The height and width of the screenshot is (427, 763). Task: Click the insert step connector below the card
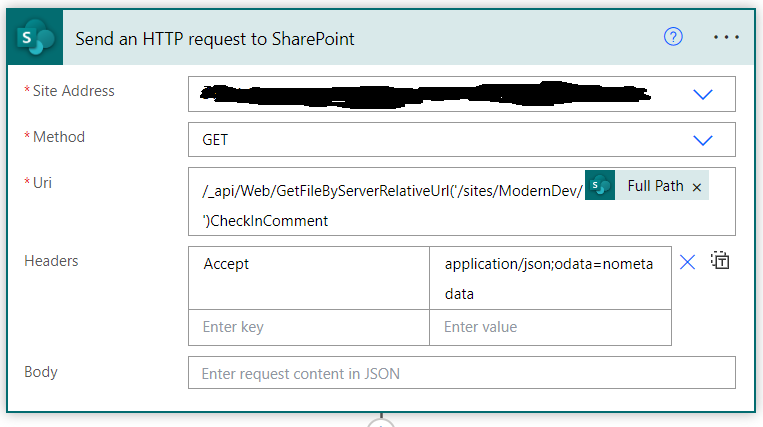point(381,422)
